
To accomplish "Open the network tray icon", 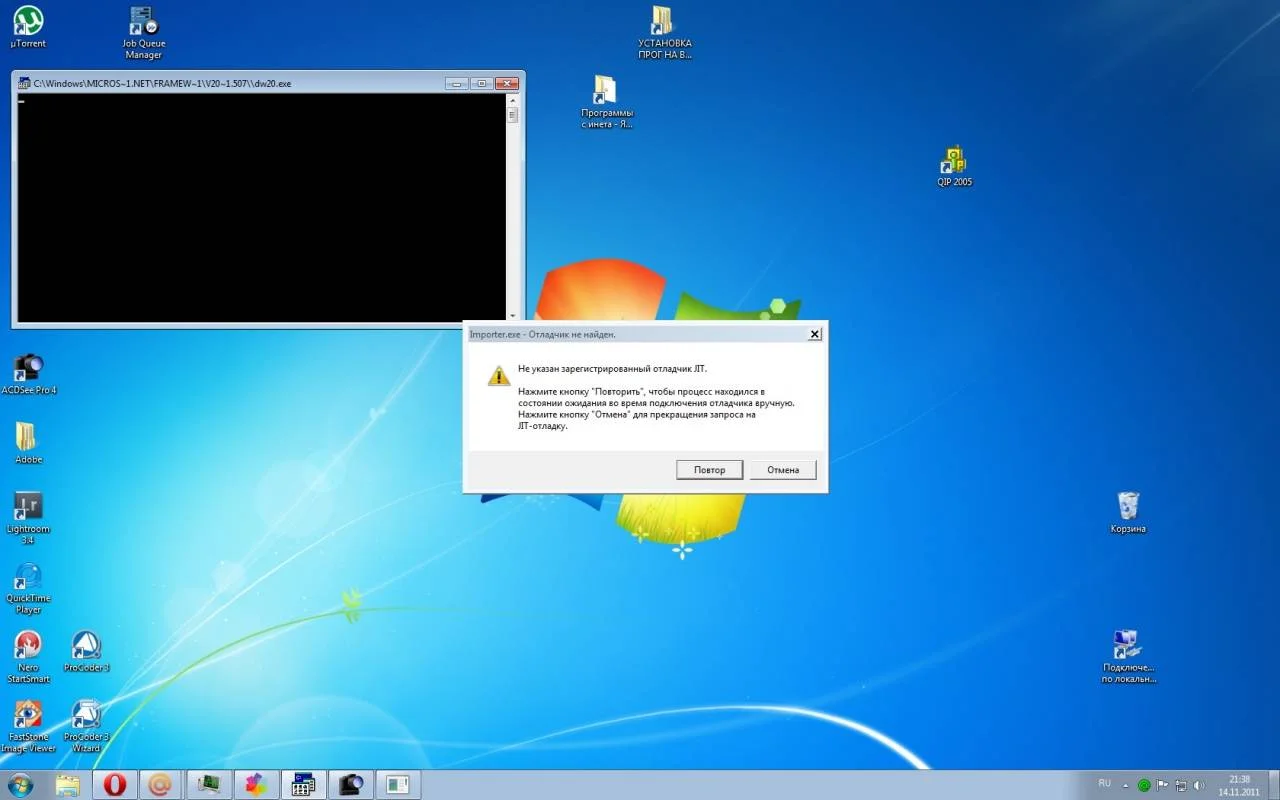I will pyautogui.click(x=1181, y=785).
